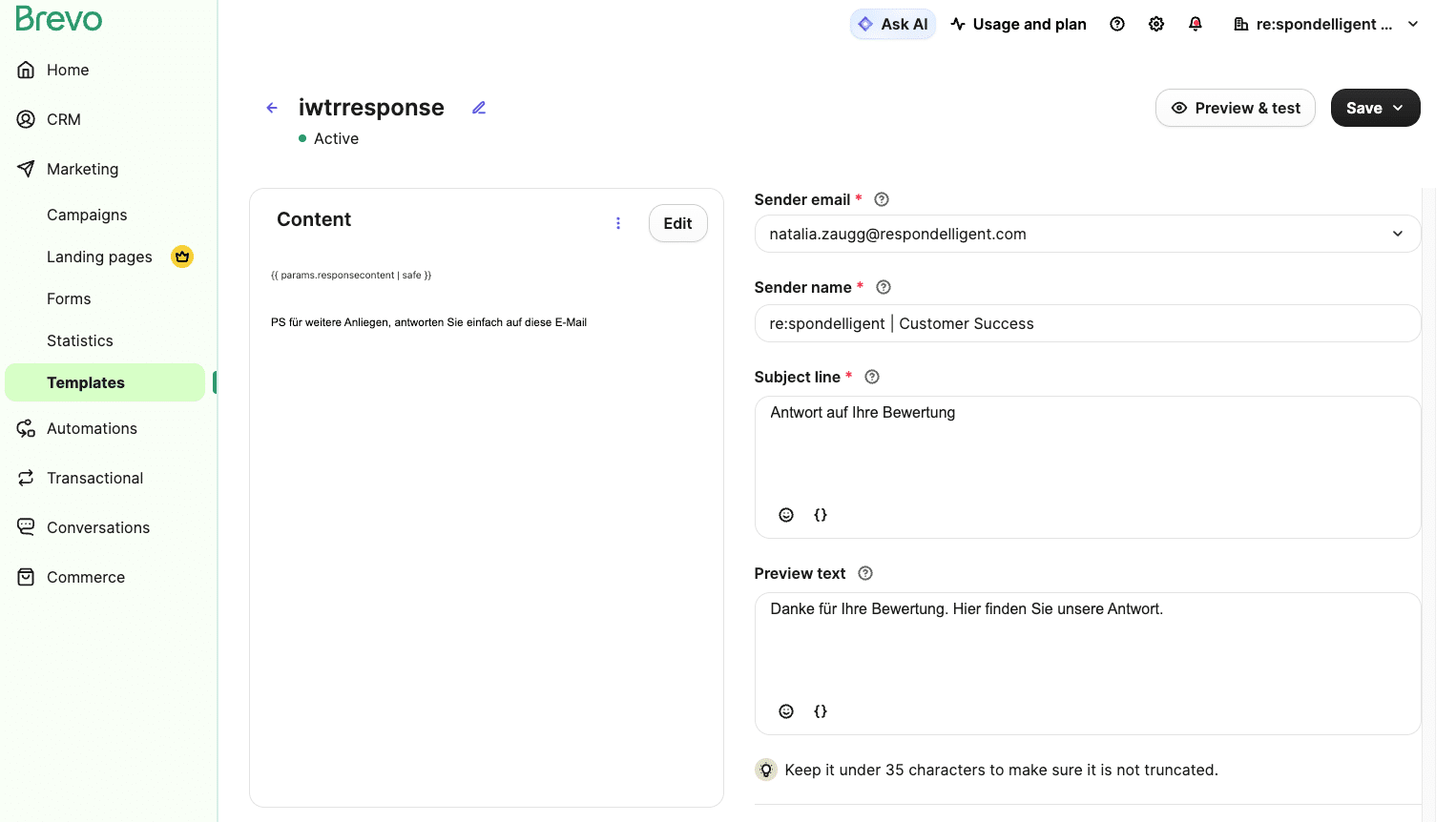Open emoji picker for Preview text

click(x=786, y=711)
